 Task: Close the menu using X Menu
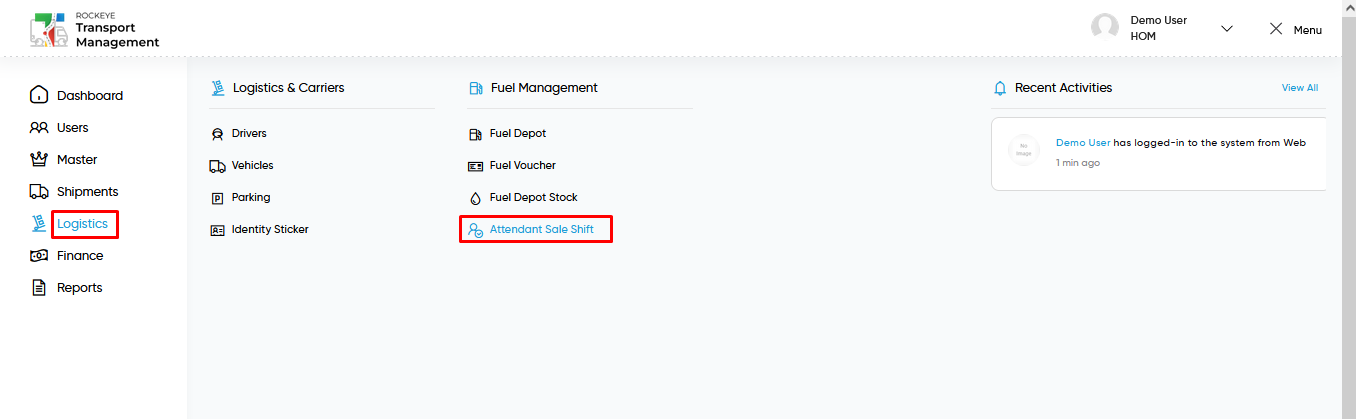pyautogui.click(x=1295, y=29)
